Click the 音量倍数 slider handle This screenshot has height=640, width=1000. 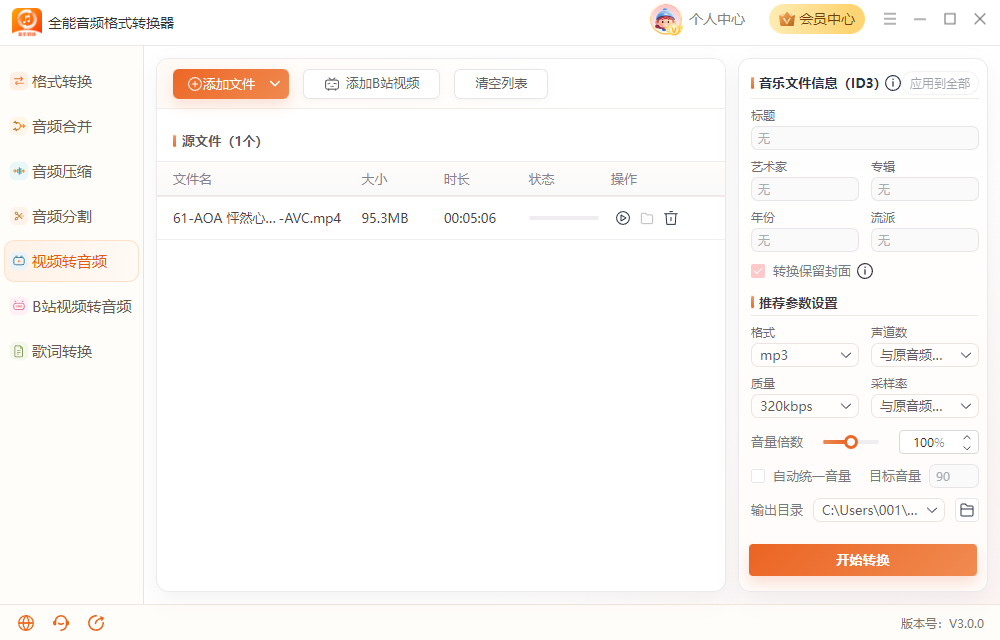tap(851, 442)
